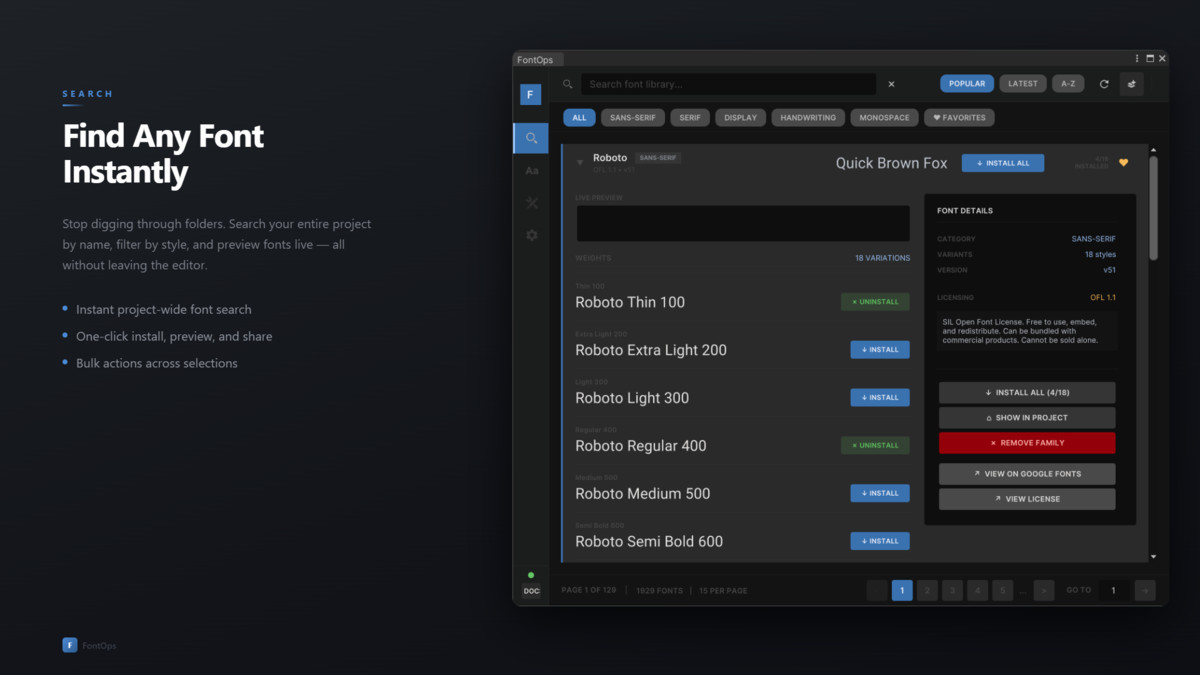Image resolution: width=1200 pixels, height=675 pixels.
Task: Submit the Go To page arrow
Action: coord(1146,591)
